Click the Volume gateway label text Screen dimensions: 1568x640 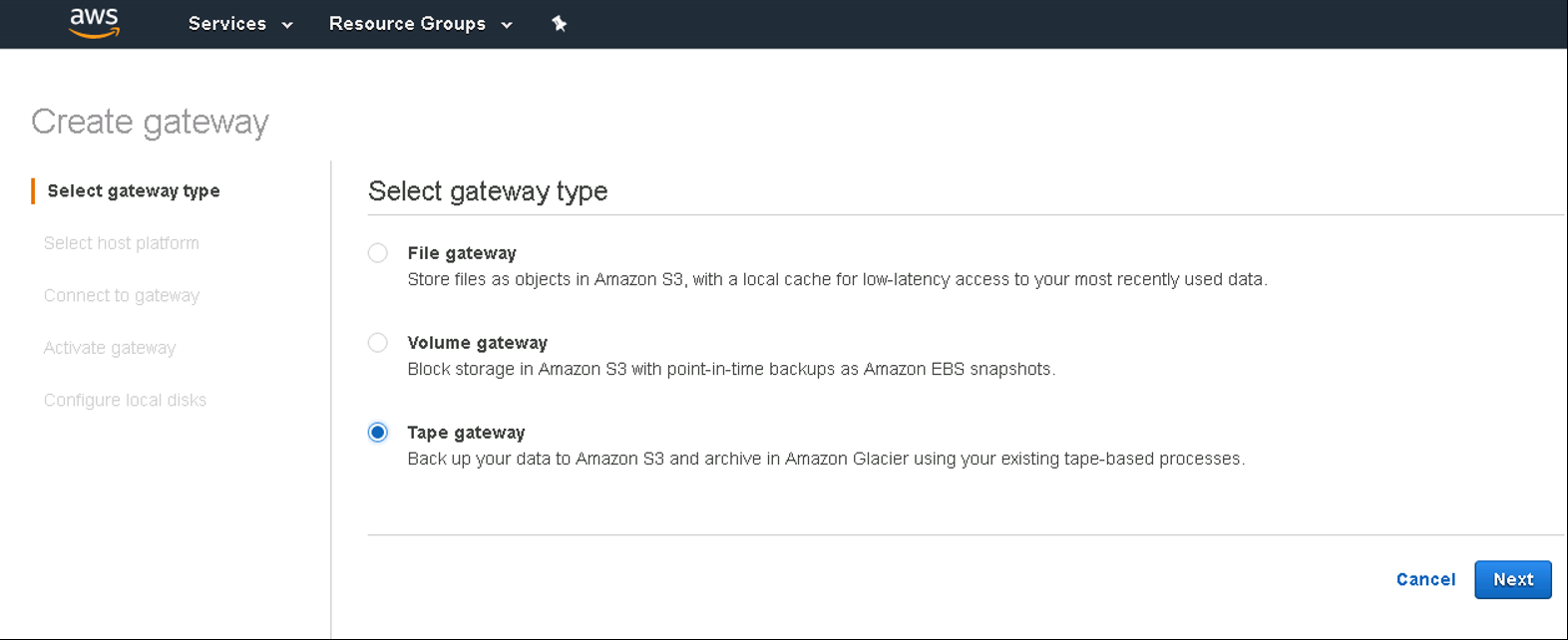[x=478, y=343]
